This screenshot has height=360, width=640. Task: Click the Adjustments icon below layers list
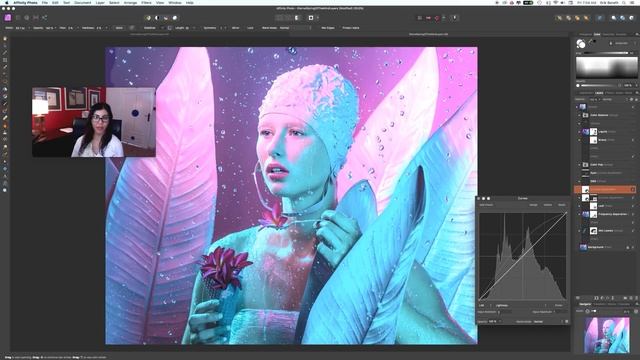602,298
